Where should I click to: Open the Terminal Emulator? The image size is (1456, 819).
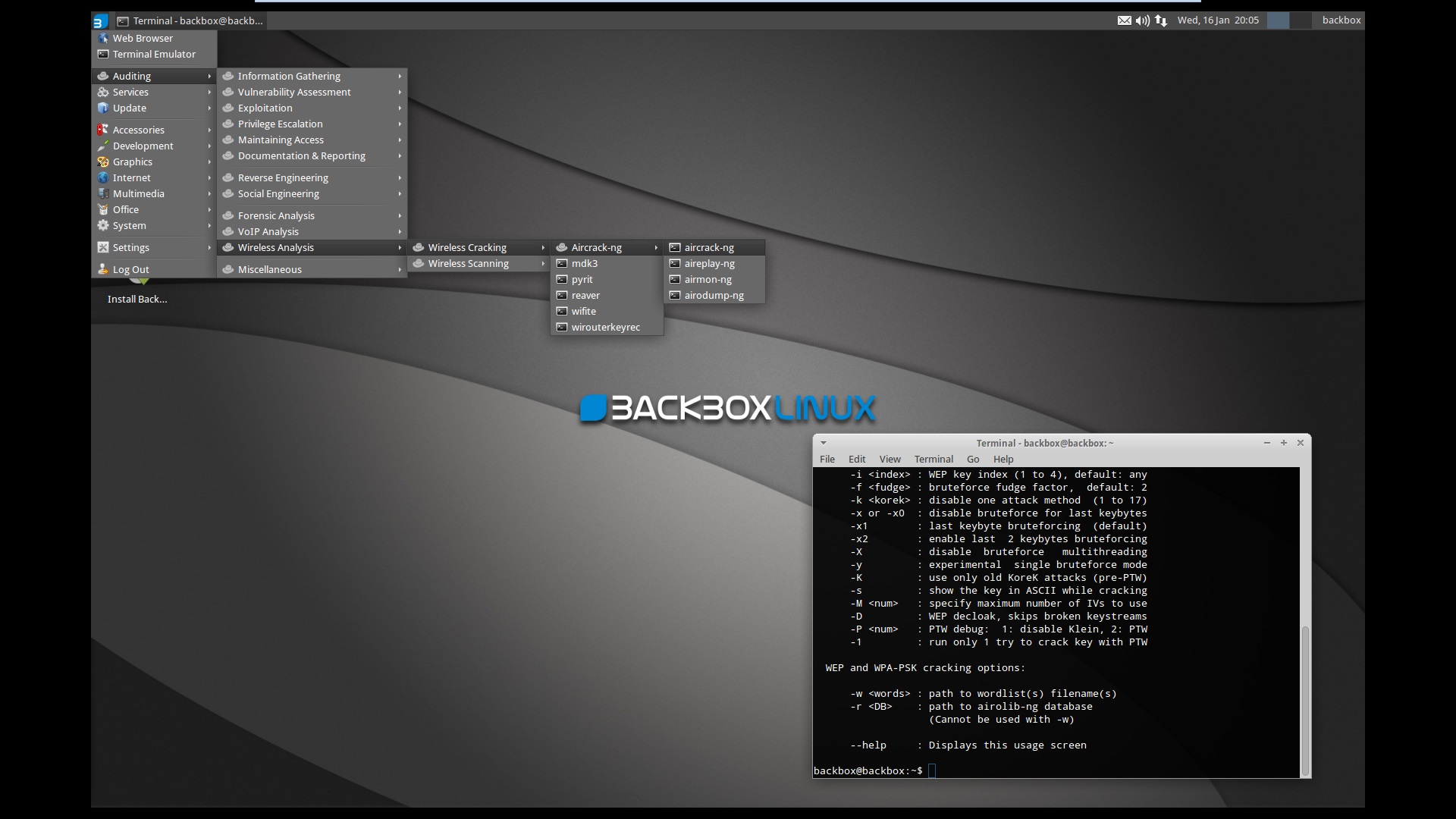click(153, 54)
